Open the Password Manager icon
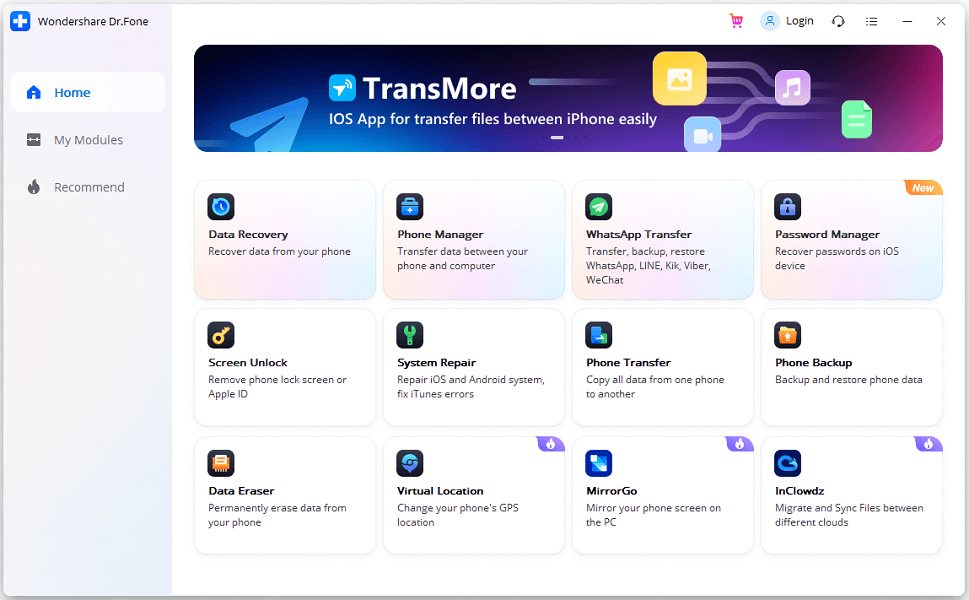969x600 pixels. tap(787, 207)
